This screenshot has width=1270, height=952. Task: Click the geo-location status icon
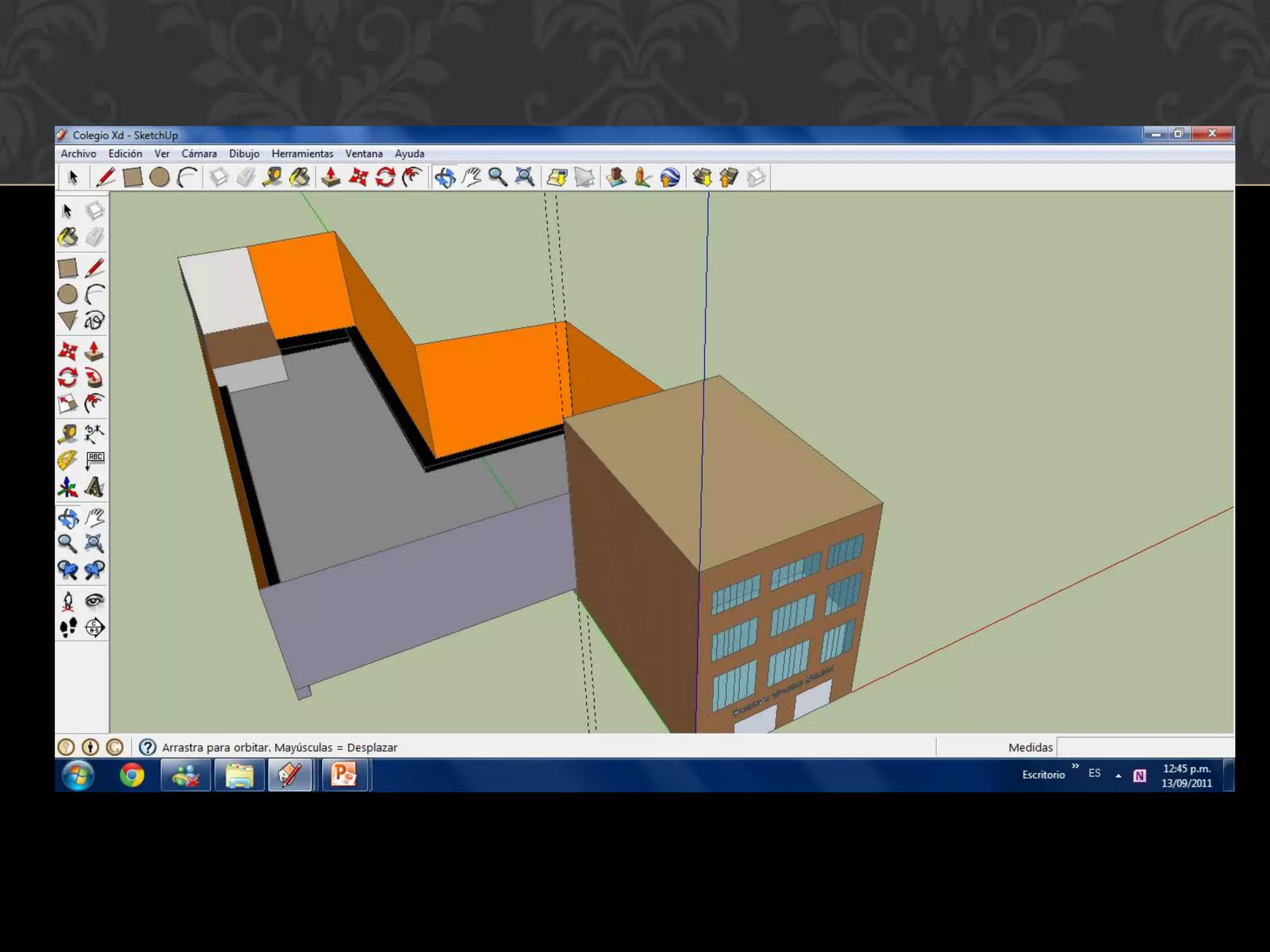(66, 747)
